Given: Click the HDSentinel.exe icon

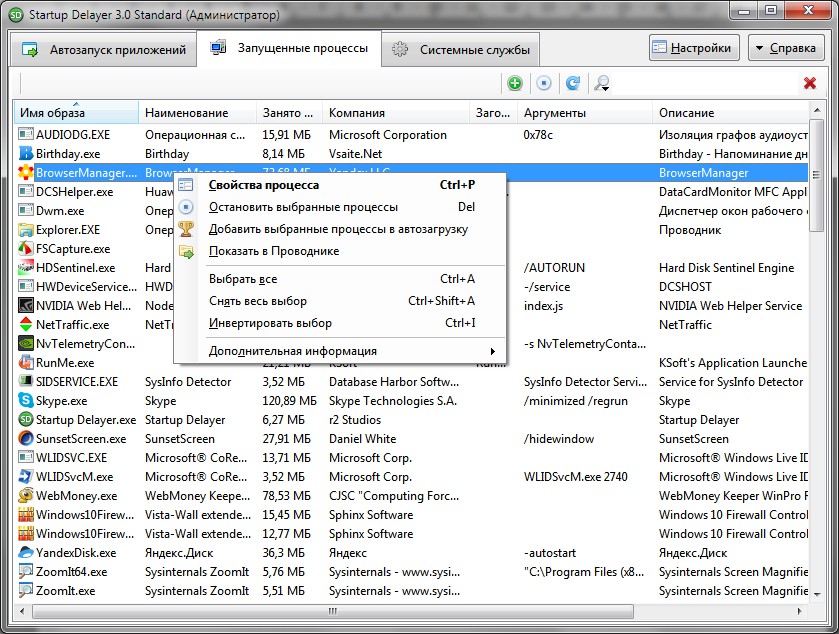Looking at the screenshot, I should pos(26,268).
